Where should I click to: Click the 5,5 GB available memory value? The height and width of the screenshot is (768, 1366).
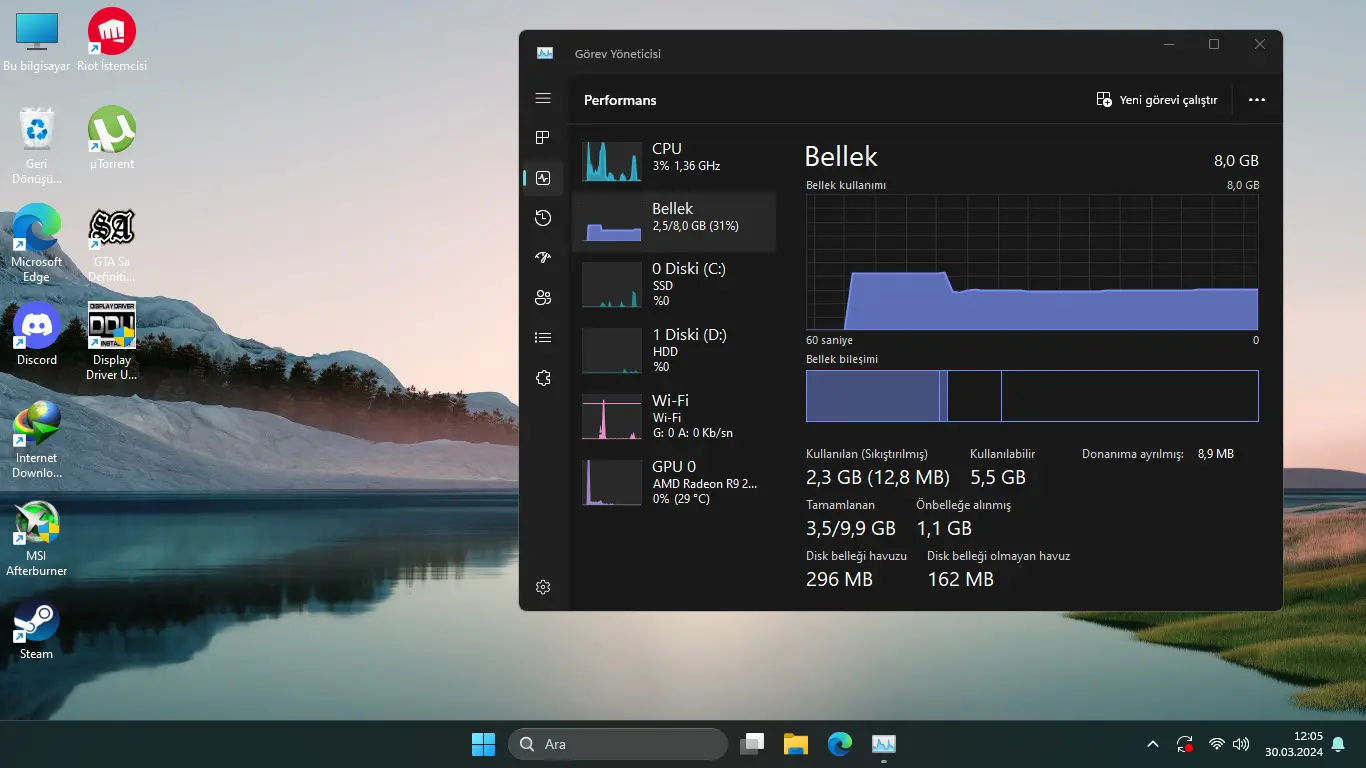pos(998,478)
